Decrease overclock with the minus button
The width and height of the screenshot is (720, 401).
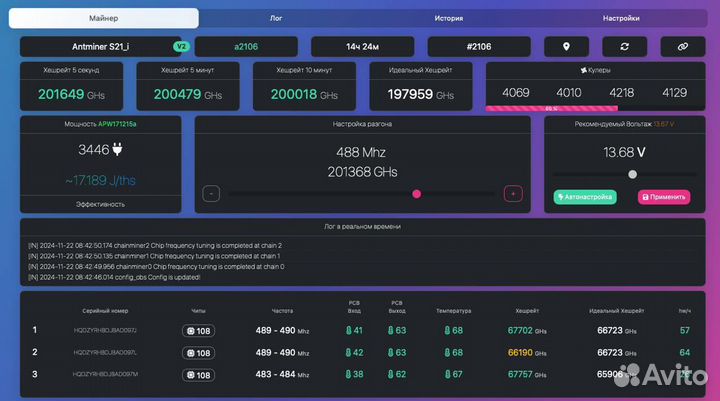(211, 194)
